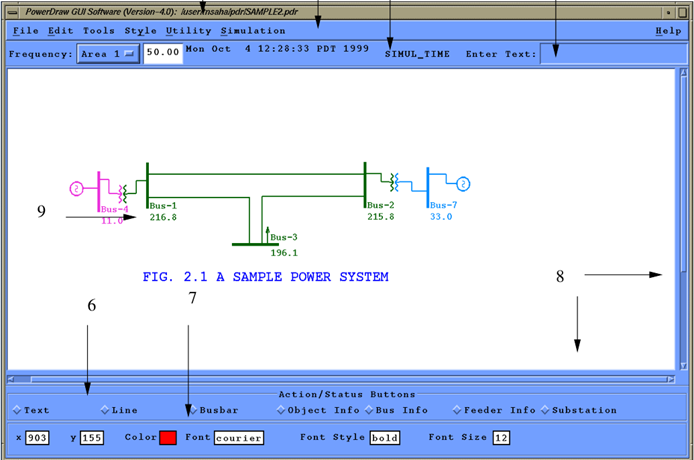Open the Area 1 frequency dropdown
The width and height of the screenshot is (694, 460).
pyautogui.click(x=108, y=54)
